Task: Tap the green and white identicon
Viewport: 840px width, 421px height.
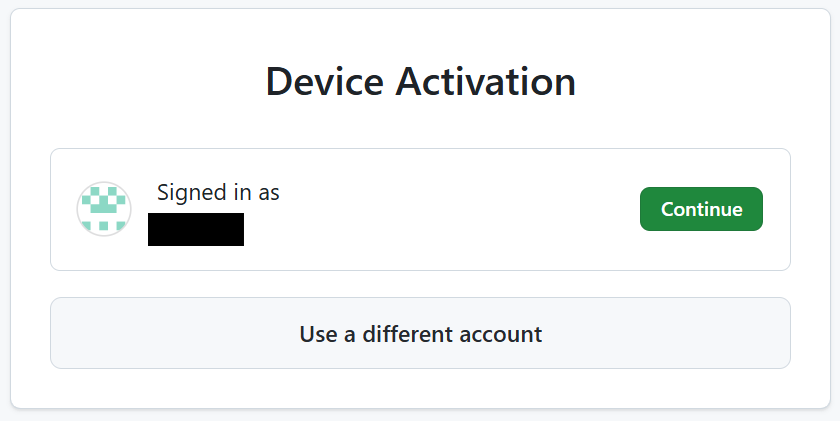Action: 104,210
